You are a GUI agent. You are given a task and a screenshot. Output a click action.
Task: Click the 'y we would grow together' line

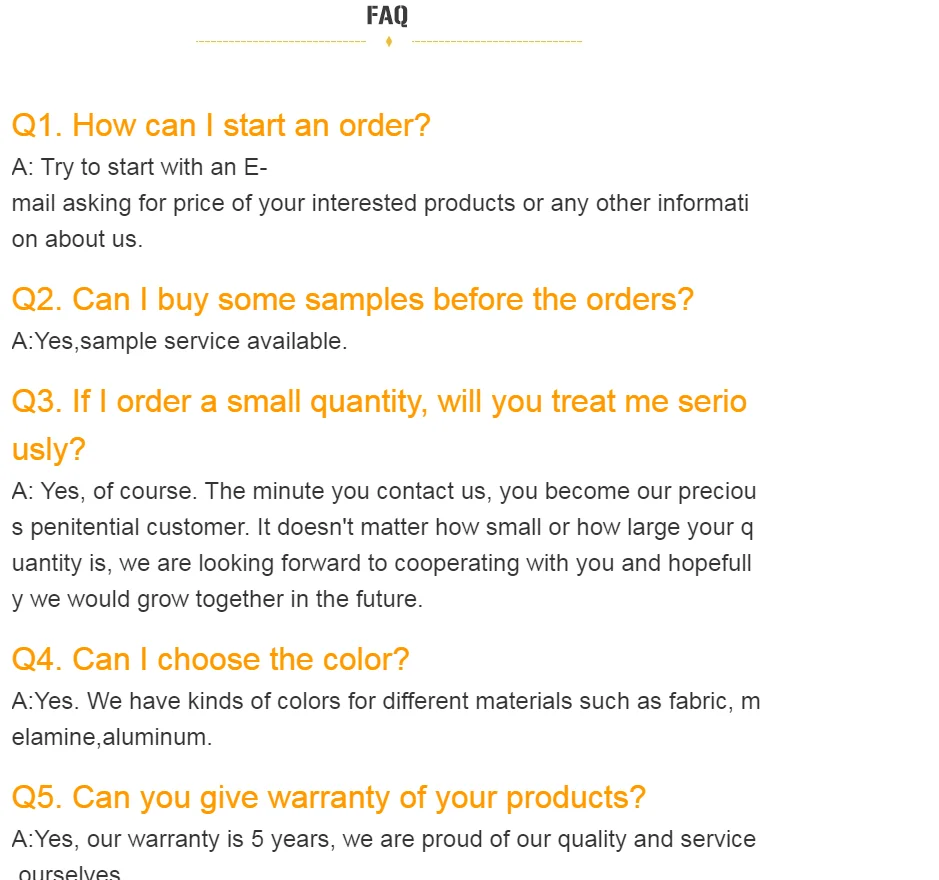click(x=217, y=599)
